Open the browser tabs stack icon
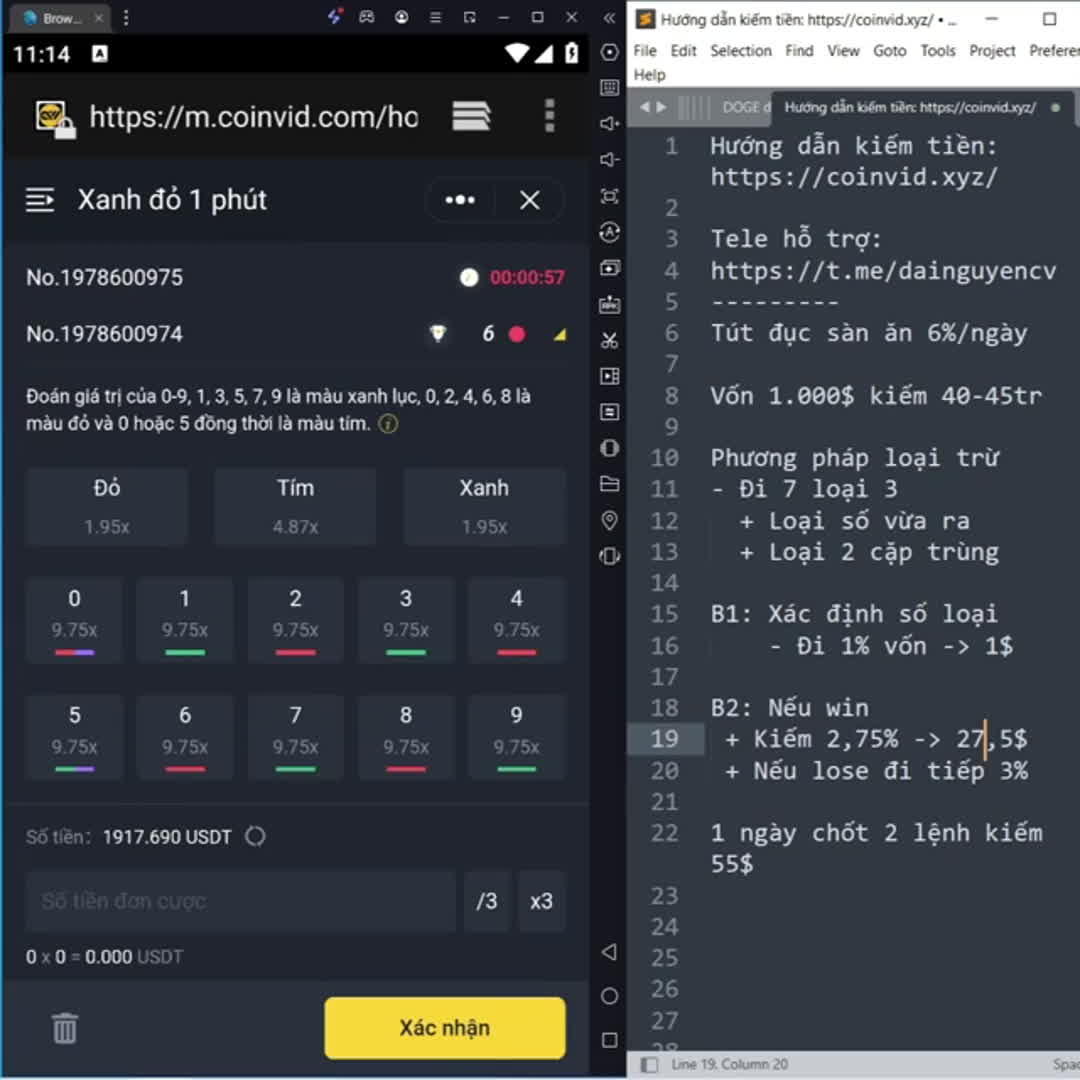The width and height of the screenshot is (1080, 1080). click(x=471, y=117)
